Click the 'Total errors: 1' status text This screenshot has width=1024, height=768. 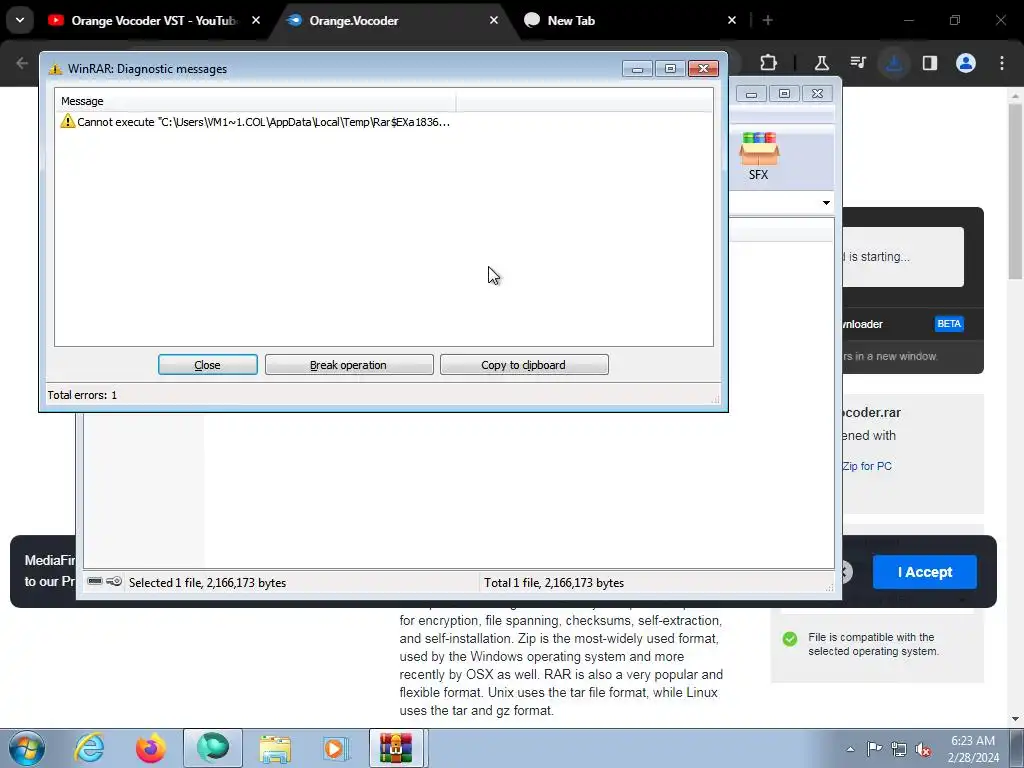[82, 395]
